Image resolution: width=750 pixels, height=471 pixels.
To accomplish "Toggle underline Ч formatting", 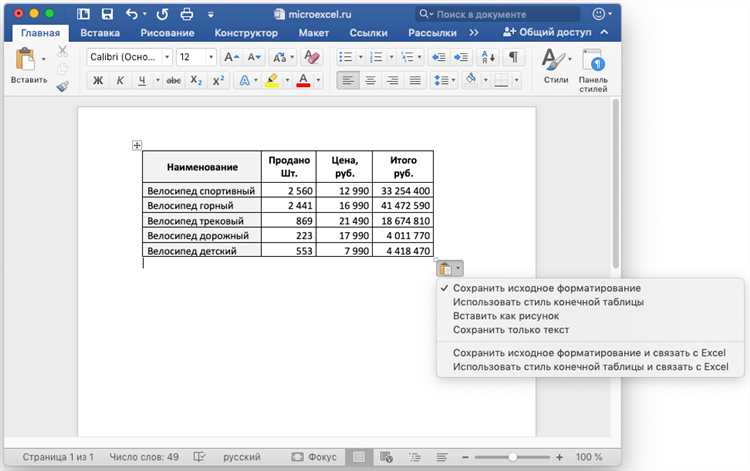I will pyautogui.click(x=142, y=80).
